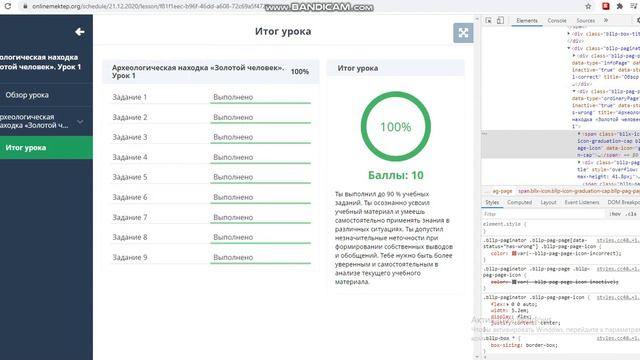Click the 'Задание 9' row
The width and height of the screenshot is (640, 360).
[x=211, y=257]
